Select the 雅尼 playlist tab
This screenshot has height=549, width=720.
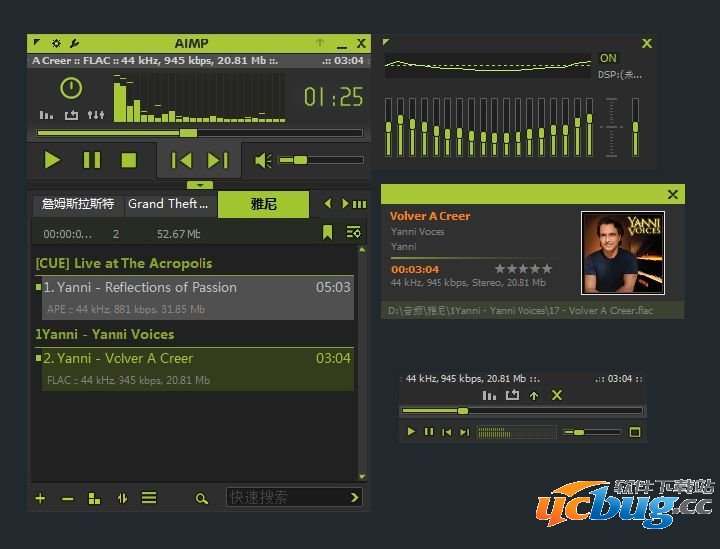(264, 204)
